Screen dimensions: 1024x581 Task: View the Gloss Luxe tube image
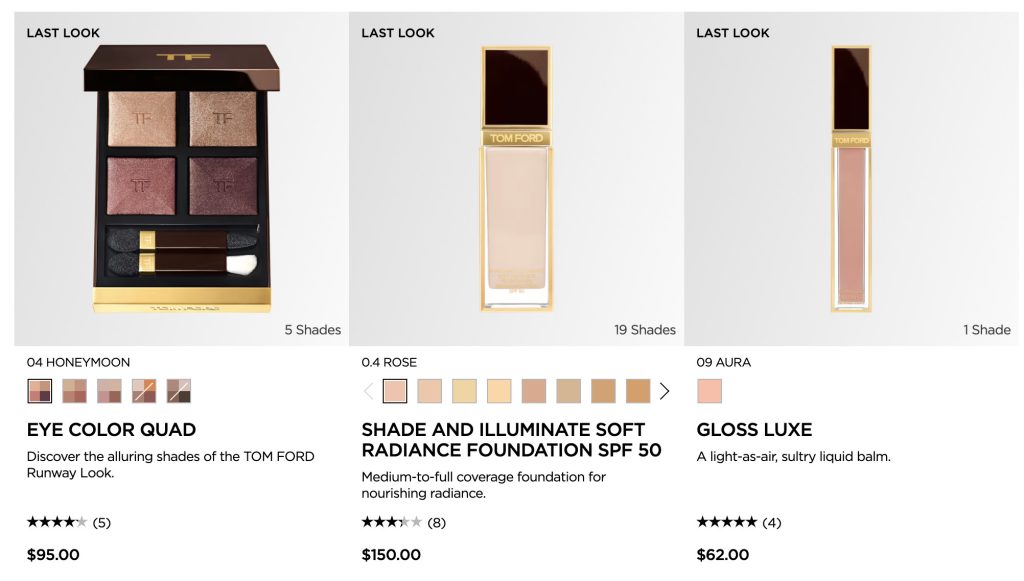click(851, 178)
